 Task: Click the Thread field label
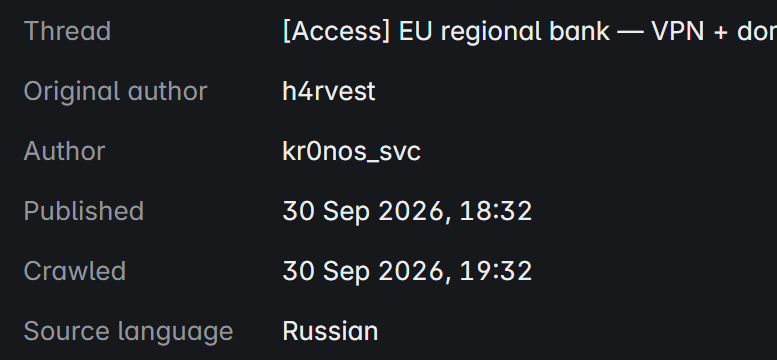(x=67, y=32)
